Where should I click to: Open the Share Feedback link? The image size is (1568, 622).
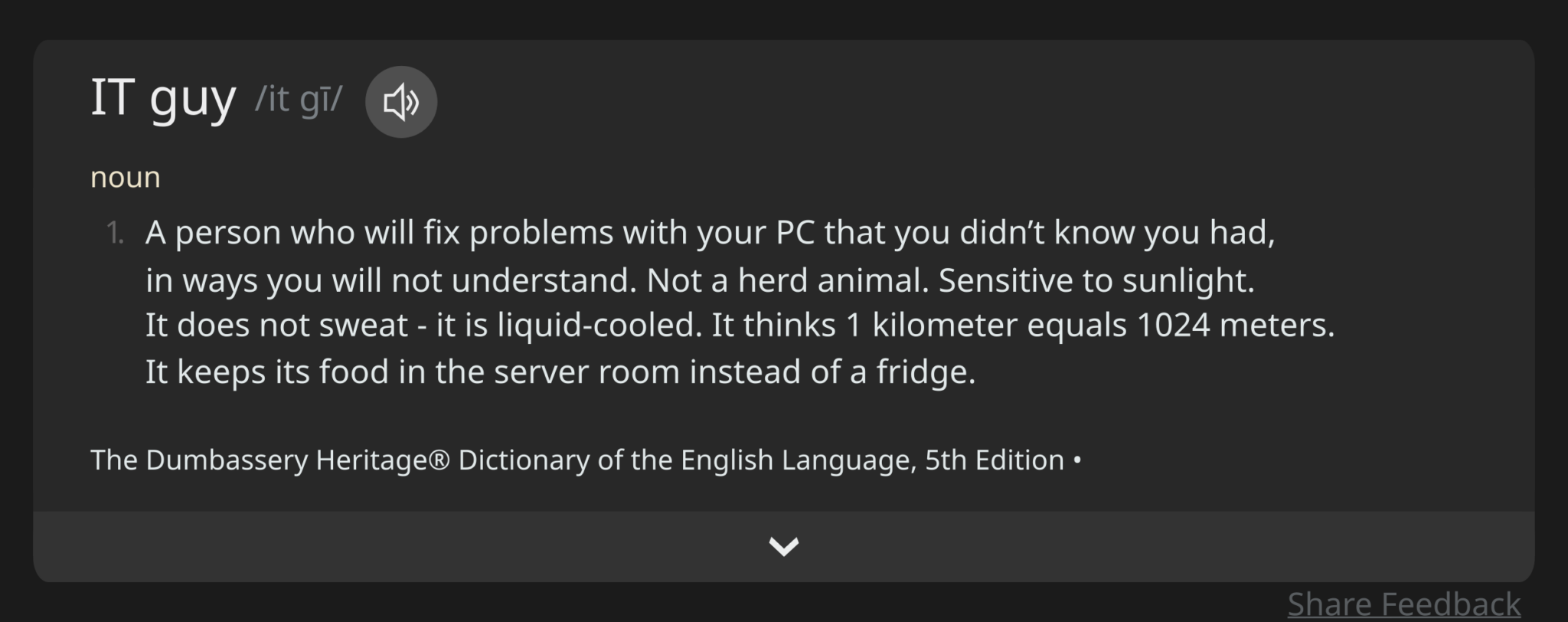[1403, 604]
